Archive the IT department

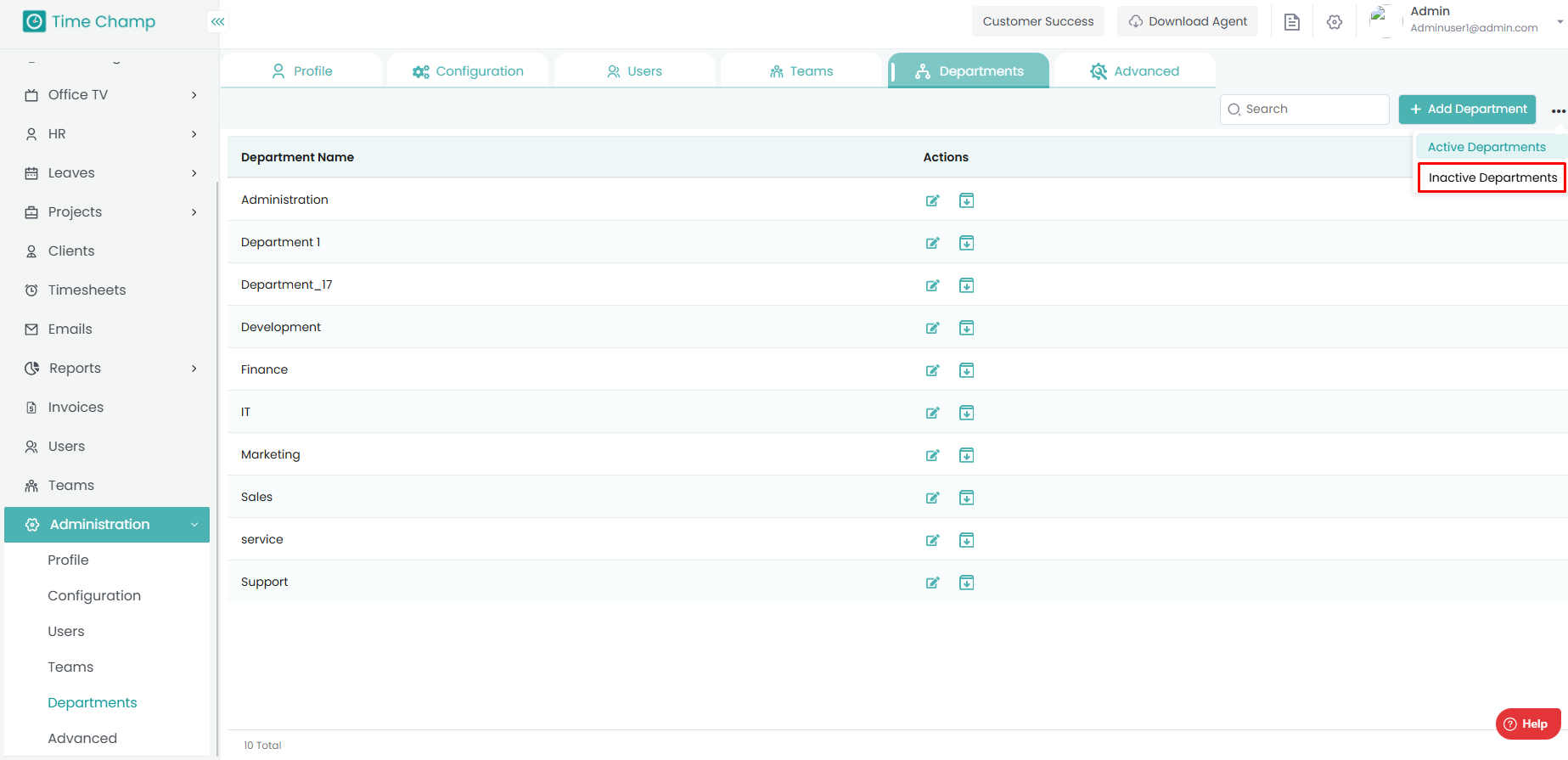coord(966,413)
